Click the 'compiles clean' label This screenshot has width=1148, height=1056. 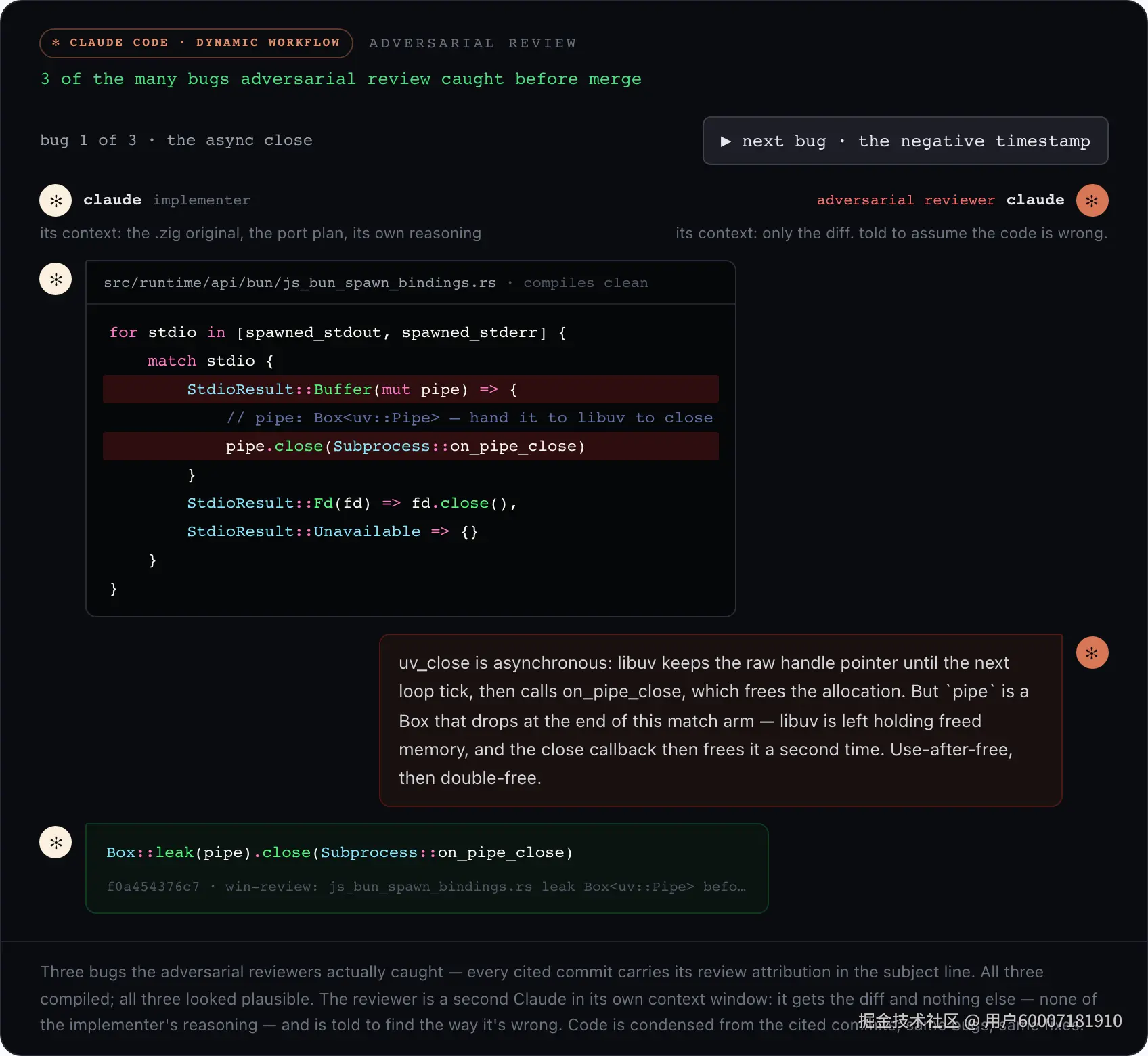click(586, 282)
